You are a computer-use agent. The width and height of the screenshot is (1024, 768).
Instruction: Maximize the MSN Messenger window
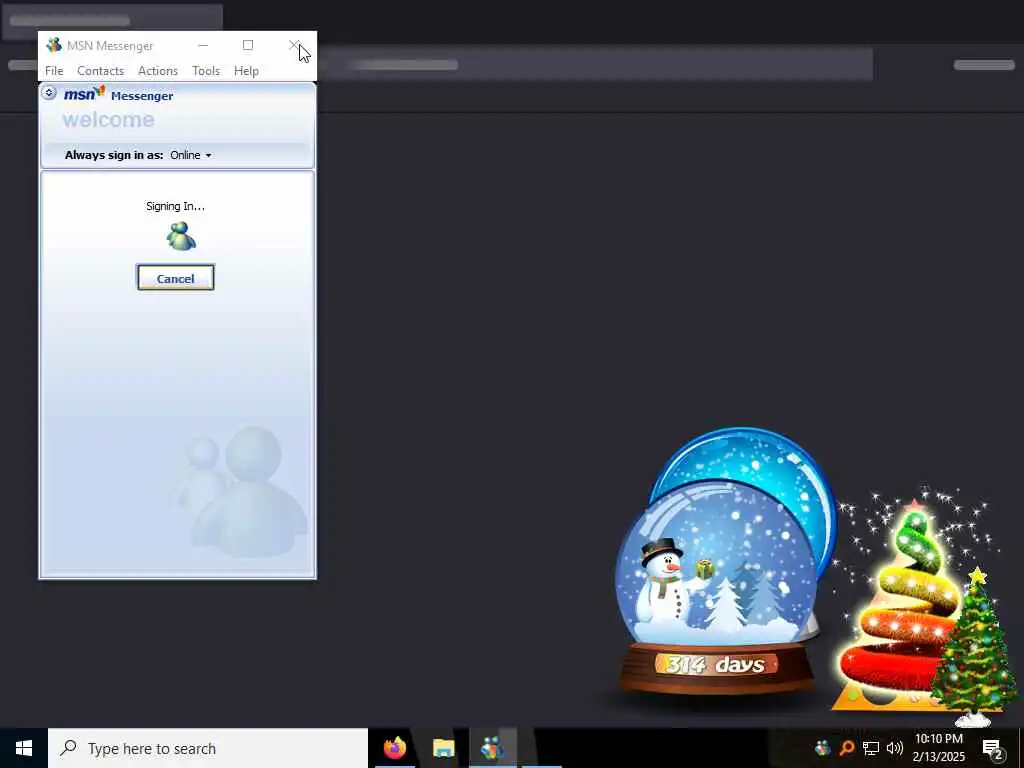[x=248, y=45]
